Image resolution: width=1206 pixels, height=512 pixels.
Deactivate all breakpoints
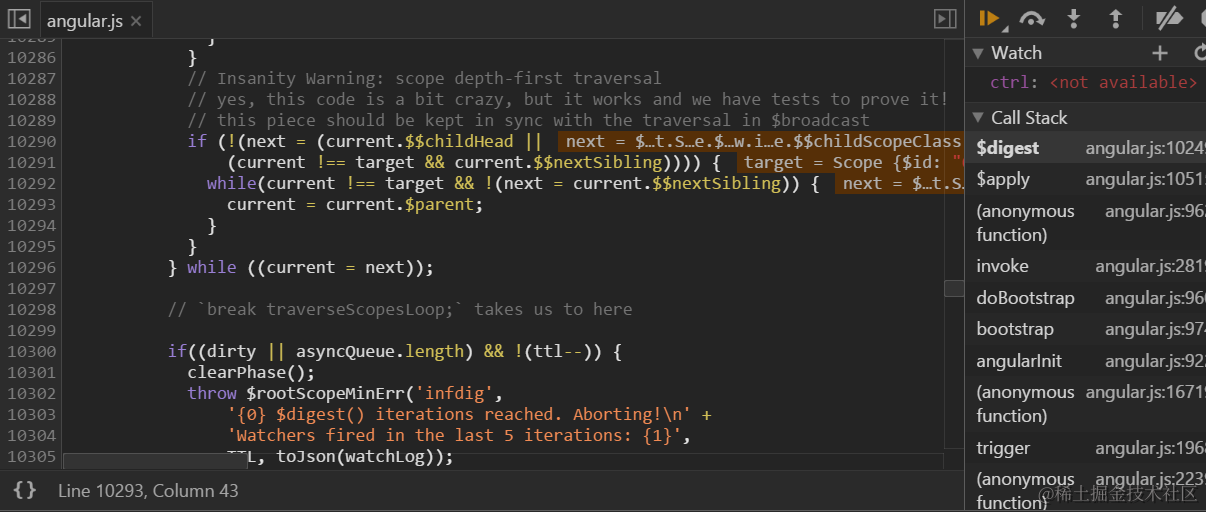click(1167, 18)
